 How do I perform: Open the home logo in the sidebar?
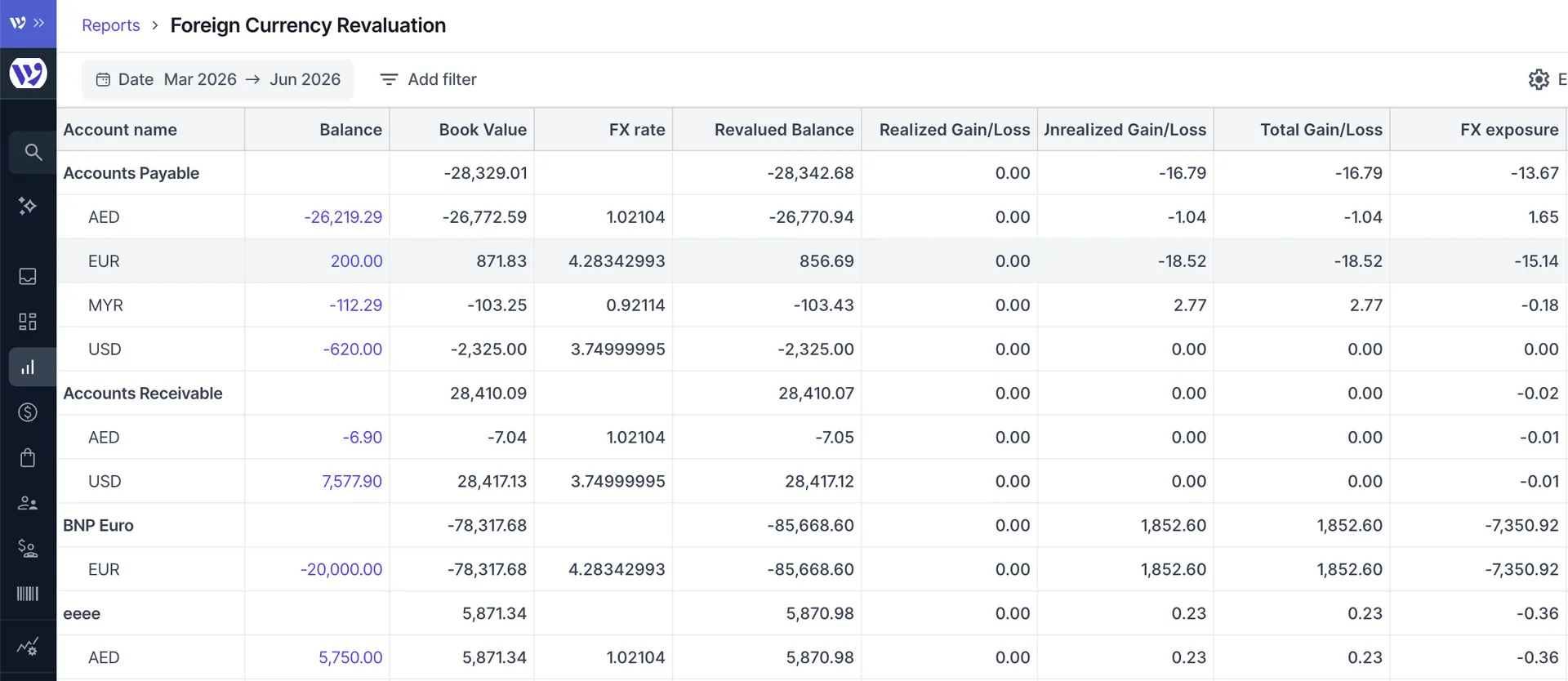[28, 73]
